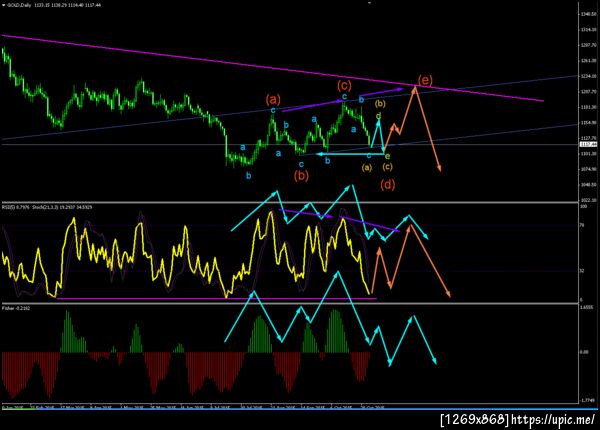Select the Fisher -0.2162 indicator label
The image size is (600, 430).
[16, 308]
